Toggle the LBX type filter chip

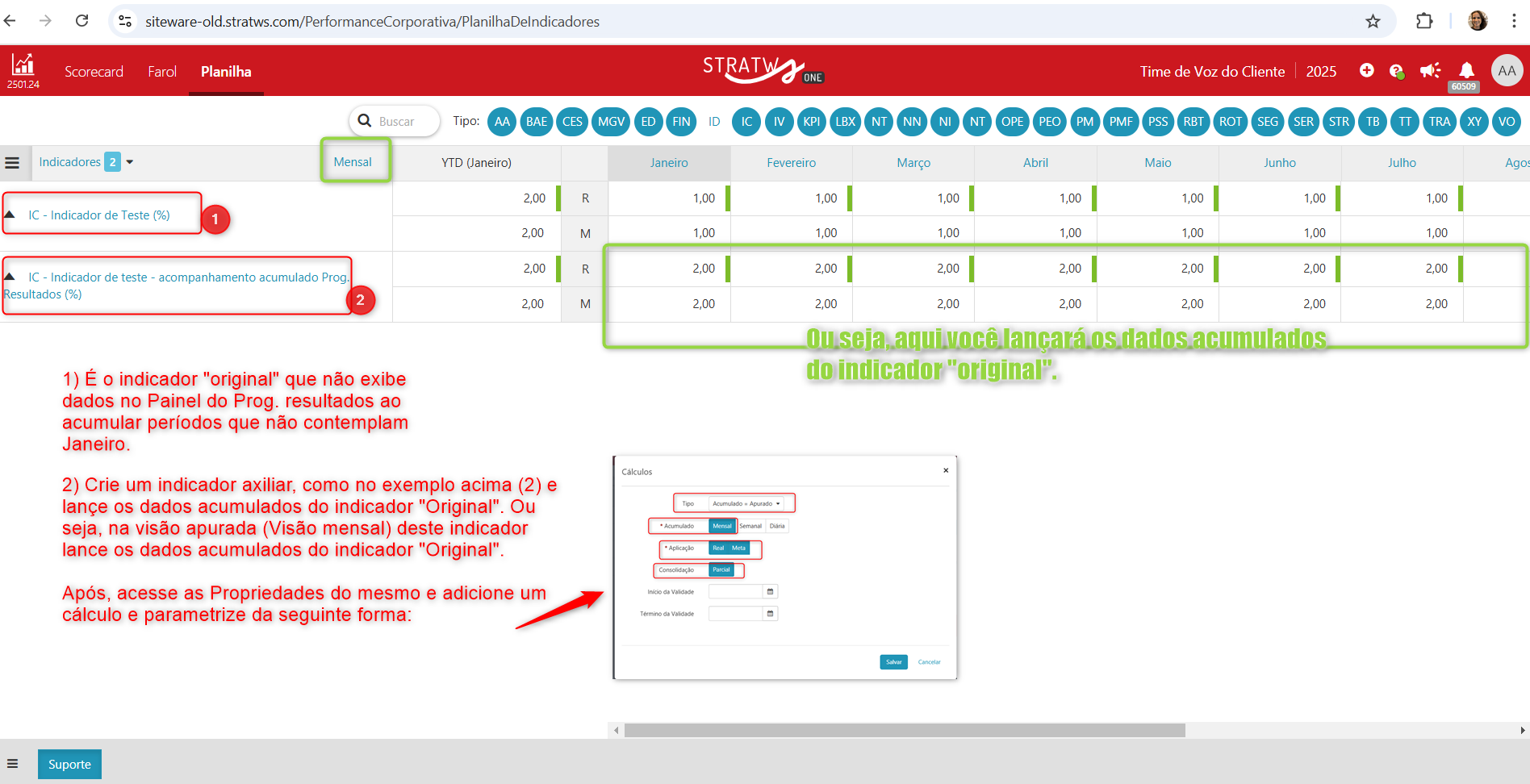(x=846, y=122)
